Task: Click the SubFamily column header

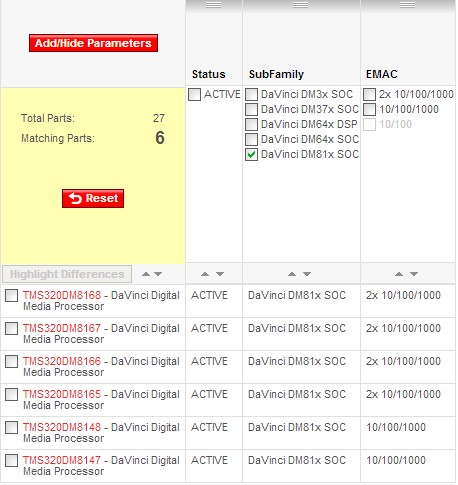Action: pos(276,74)
